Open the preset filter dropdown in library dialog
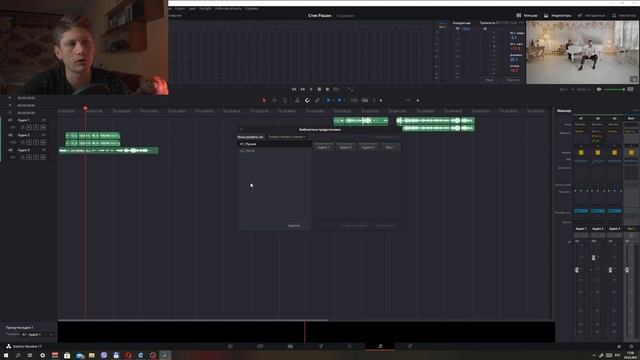 (x=287, y=137)
